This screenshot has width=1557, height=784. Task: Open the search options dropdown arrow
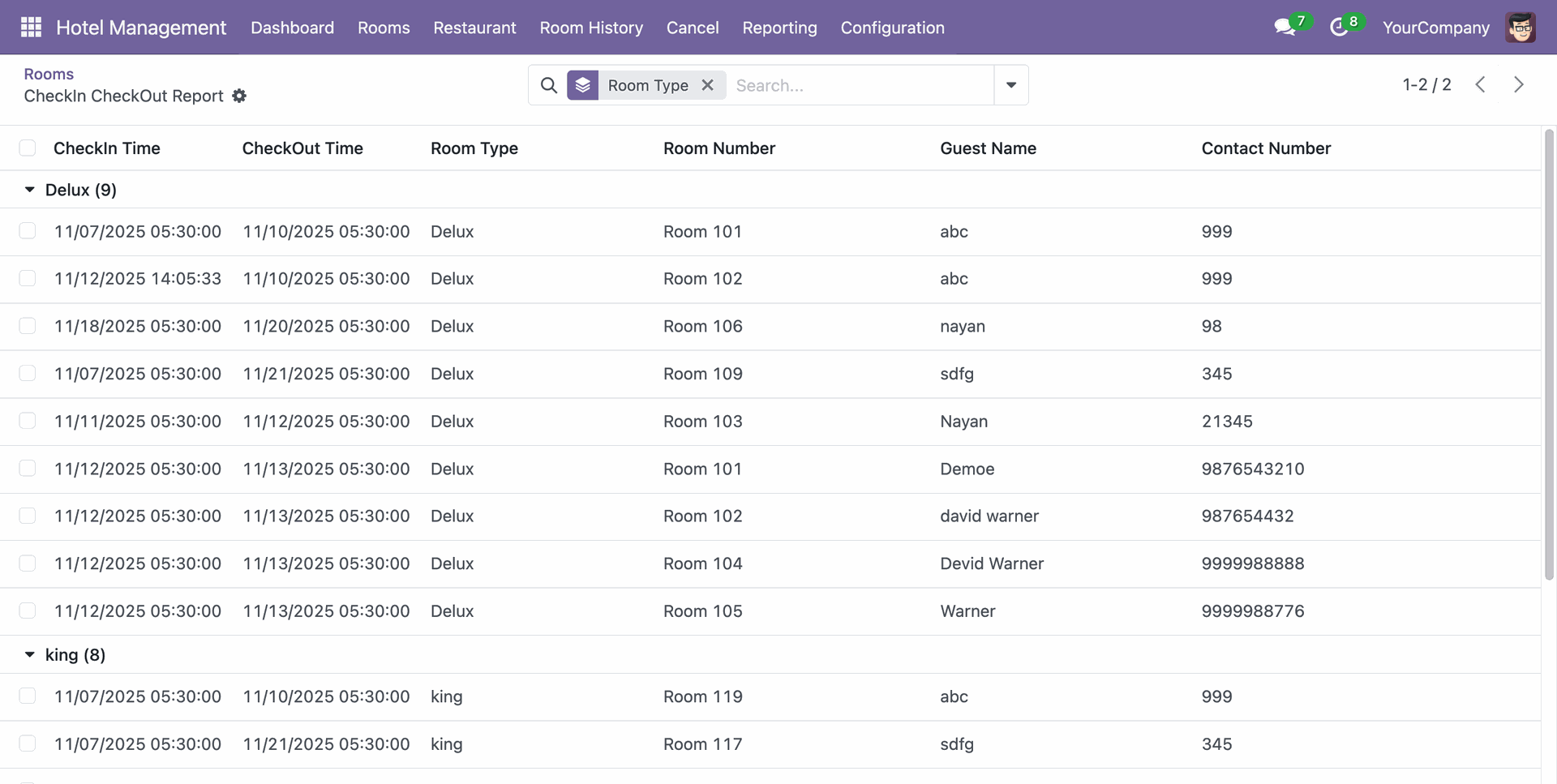[x=1011, y=85]
